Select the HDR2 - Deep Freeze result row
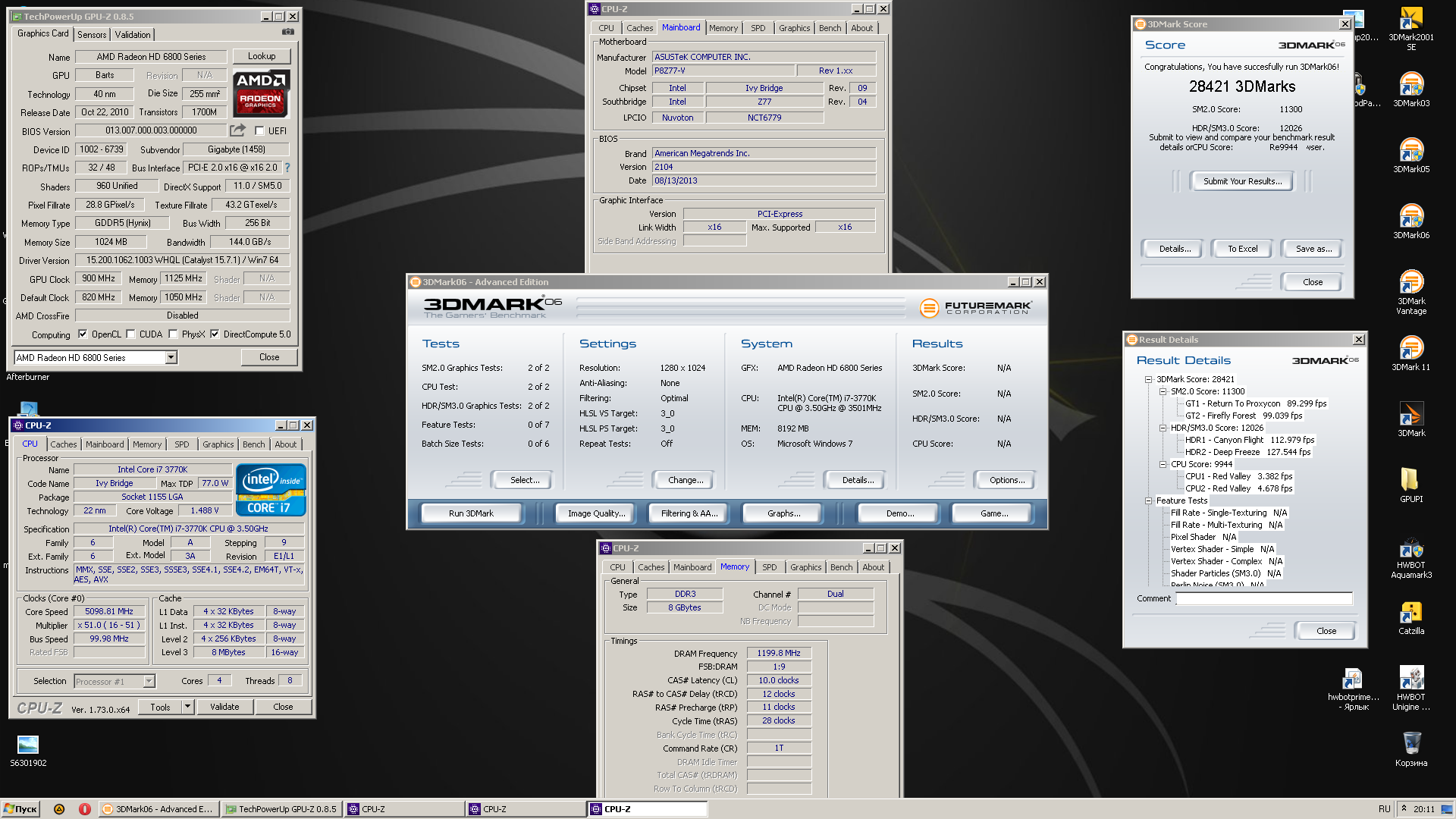 [1247, 452]
